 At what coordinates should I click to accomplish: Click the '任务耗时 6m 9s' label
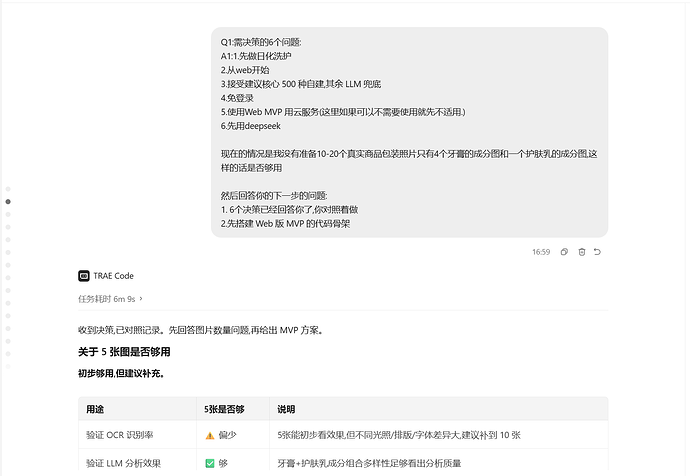(106, 299)
